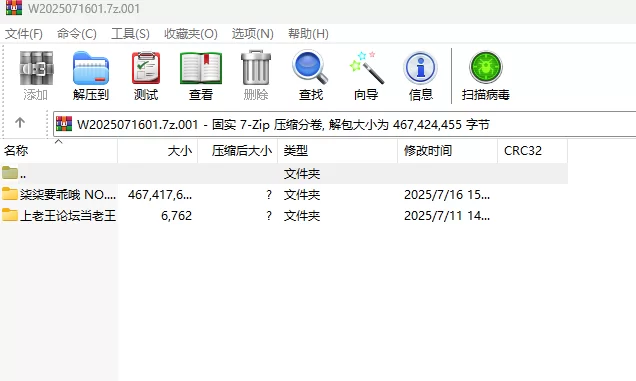Select the parent '..' folder icon
The width and height of the screenshot is (636, 381).
10,173
